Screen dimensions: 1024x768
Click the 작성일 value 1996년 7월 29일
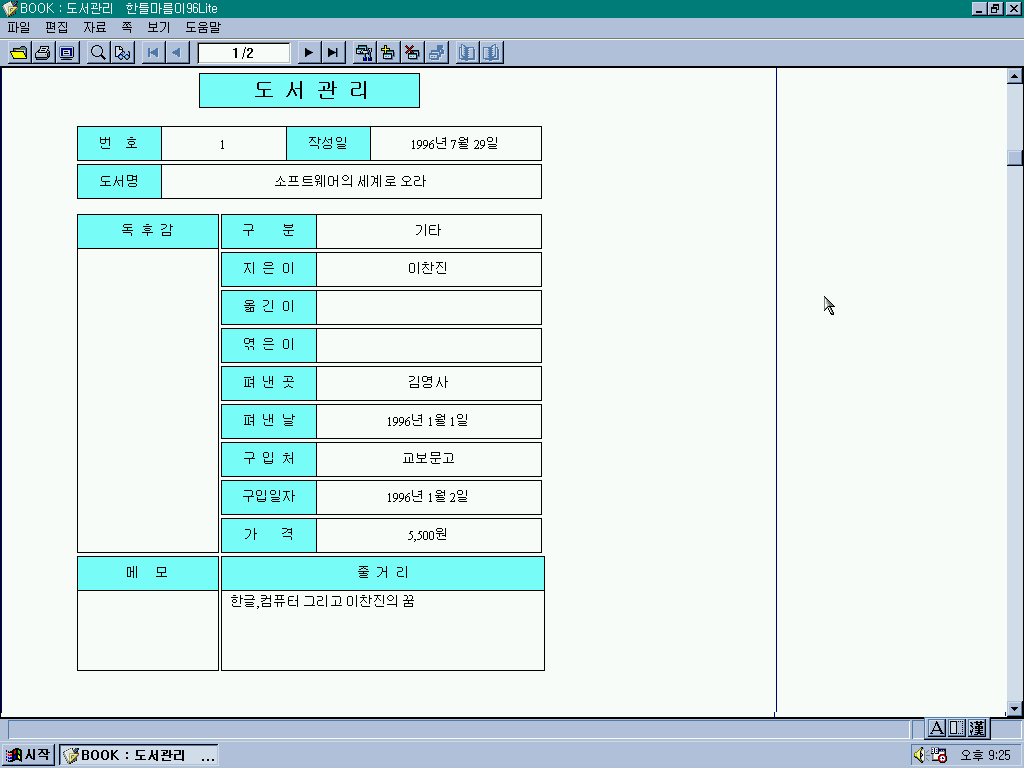455,144
